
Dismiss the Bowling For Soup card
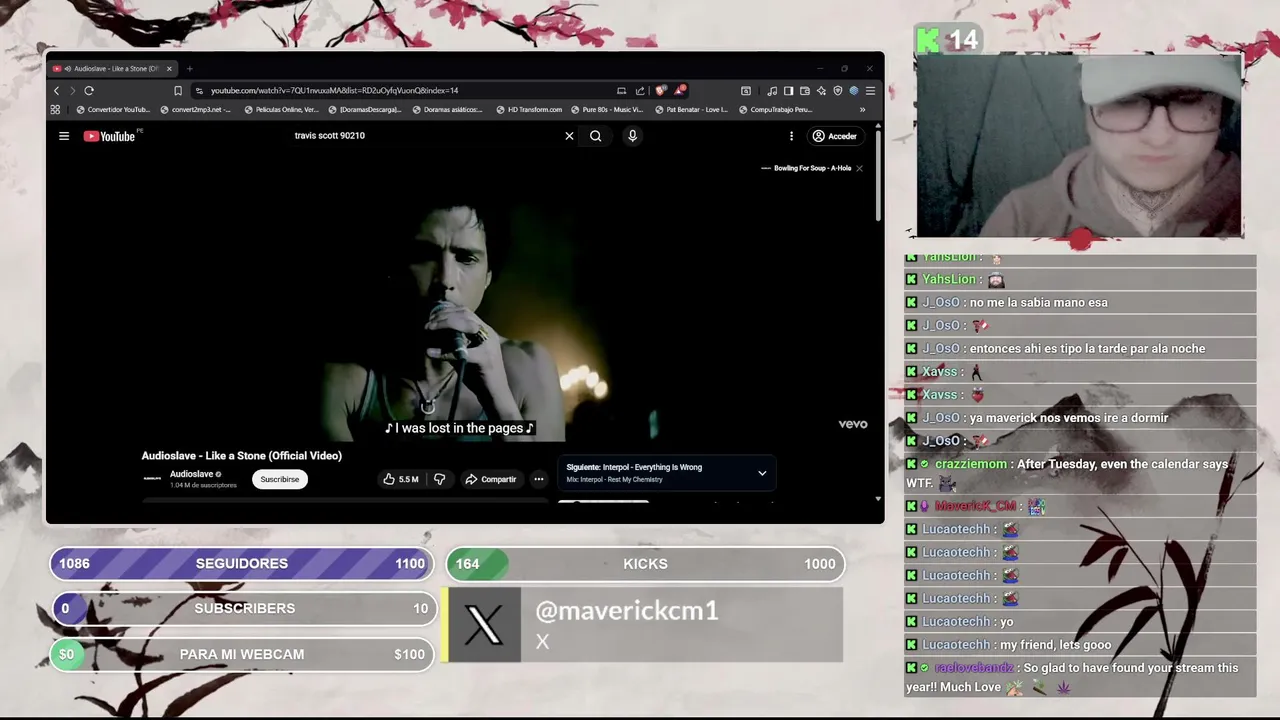click(x=859, y=168)
